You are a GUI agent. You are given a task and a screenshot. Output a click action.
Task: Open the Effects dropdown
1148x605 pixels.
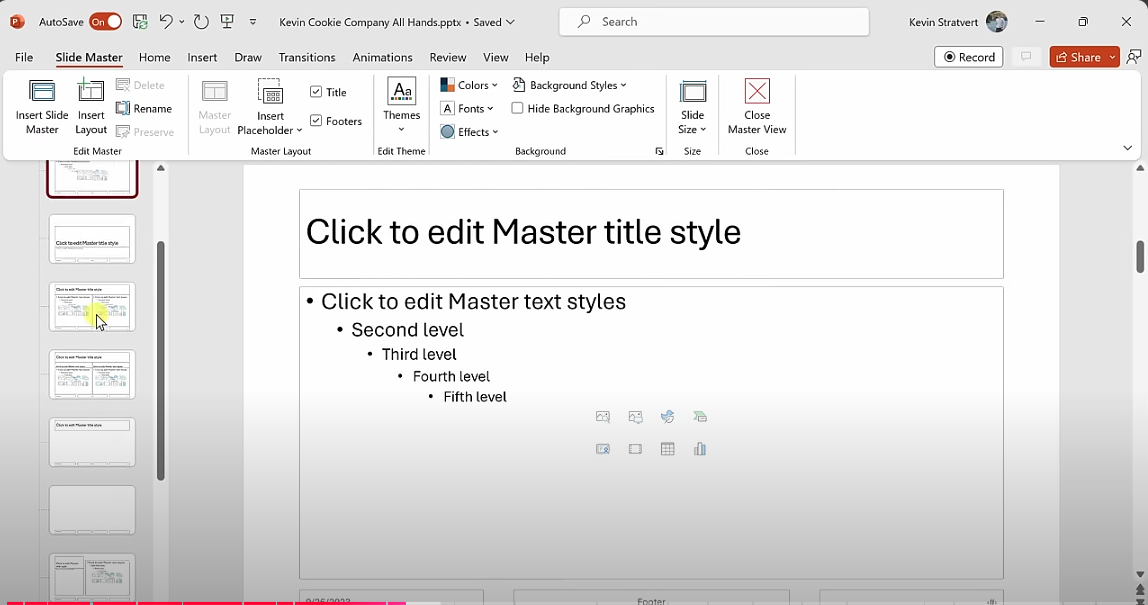pos(469,132)
